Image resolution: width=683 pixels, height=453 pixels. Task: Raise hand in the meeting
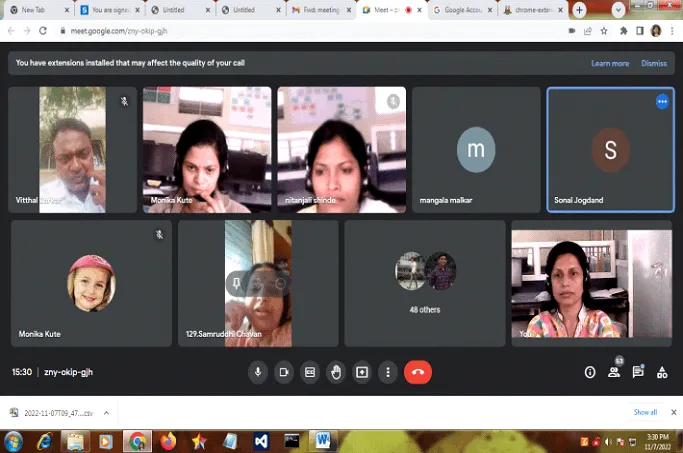pyautogui.click(x=336, y=372)
